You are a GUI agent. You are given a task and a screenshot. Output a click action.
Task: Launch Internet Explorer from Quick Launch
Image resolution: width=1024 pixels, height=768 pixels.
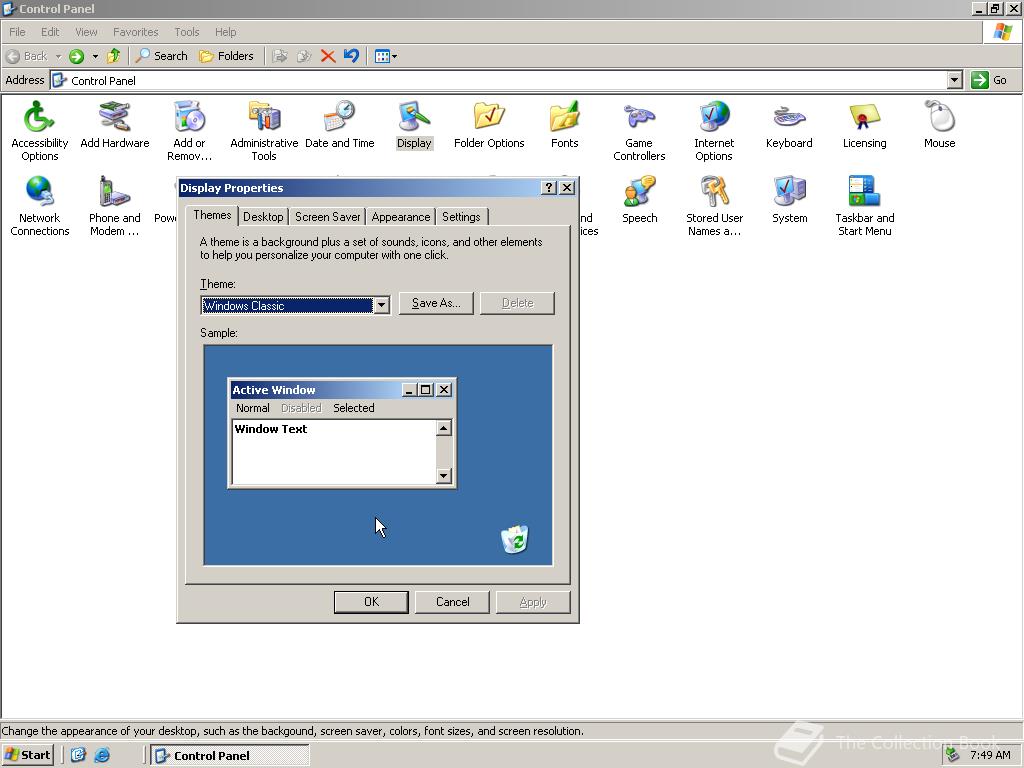102,756
